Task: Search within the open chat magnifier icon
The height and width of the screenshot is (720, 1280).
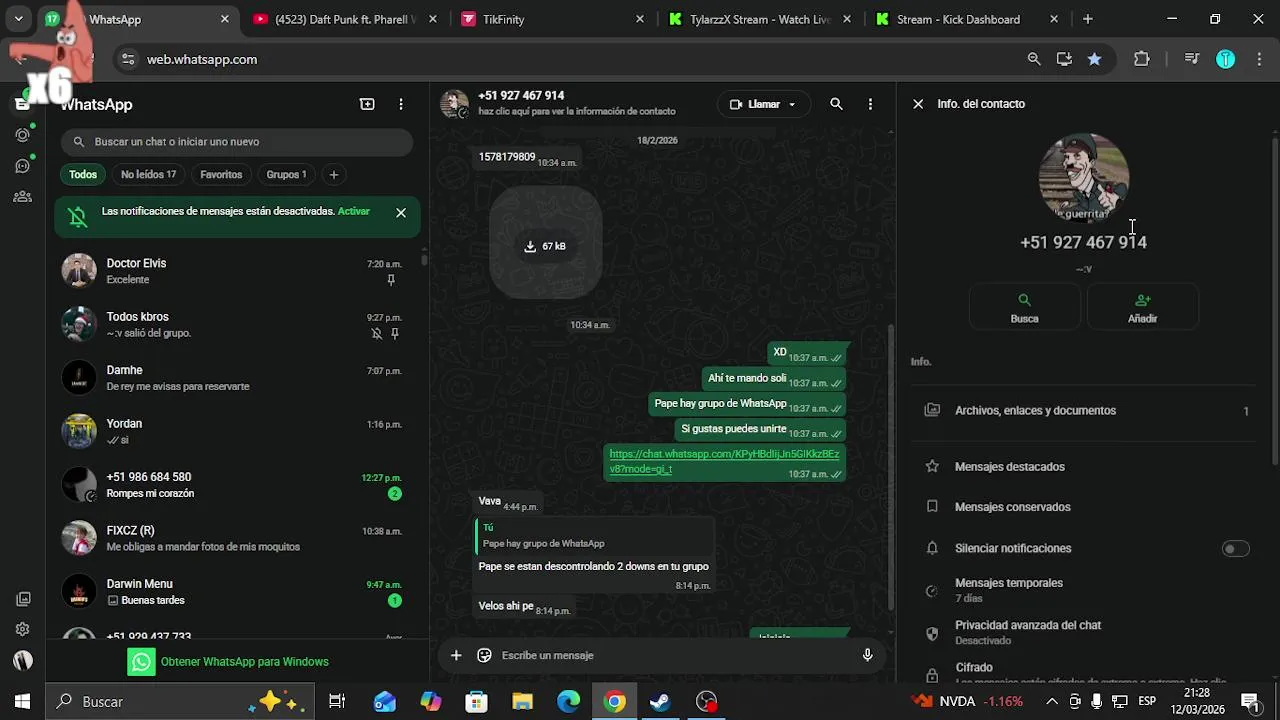Action: [836, 104]
